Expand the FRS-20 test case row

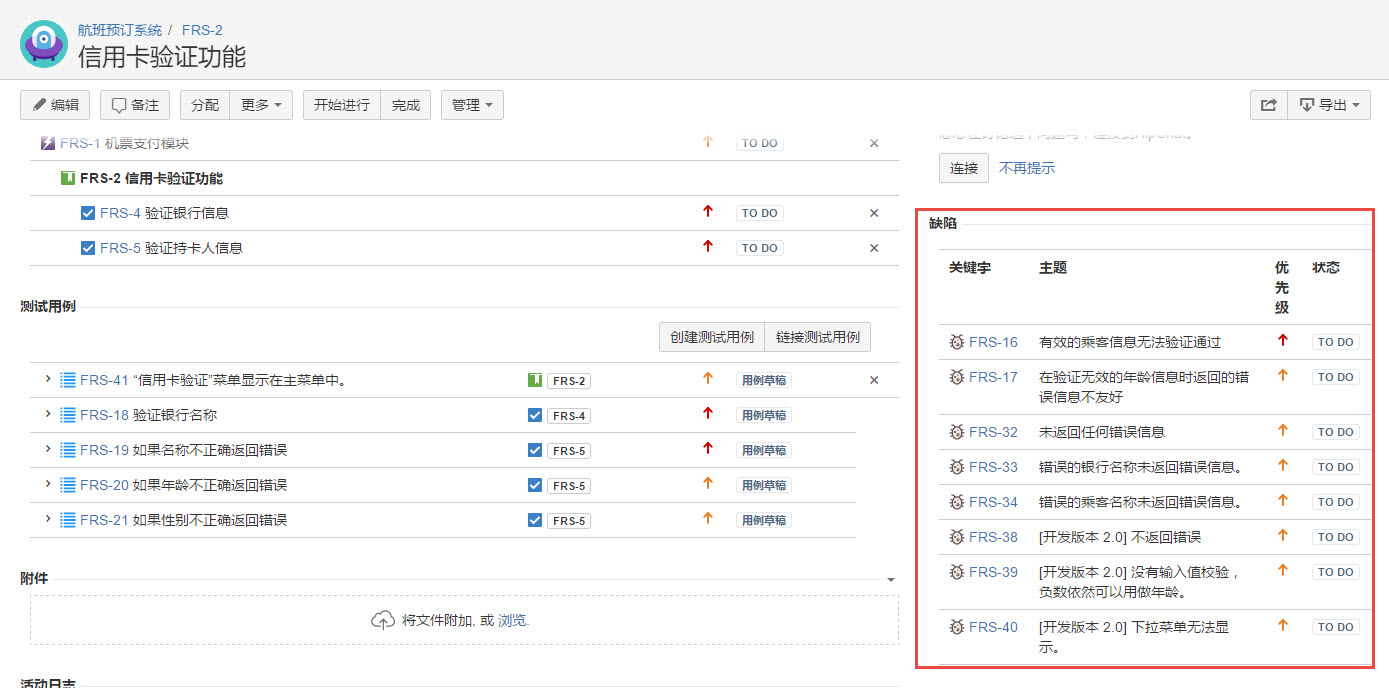[x=47, y=484]
